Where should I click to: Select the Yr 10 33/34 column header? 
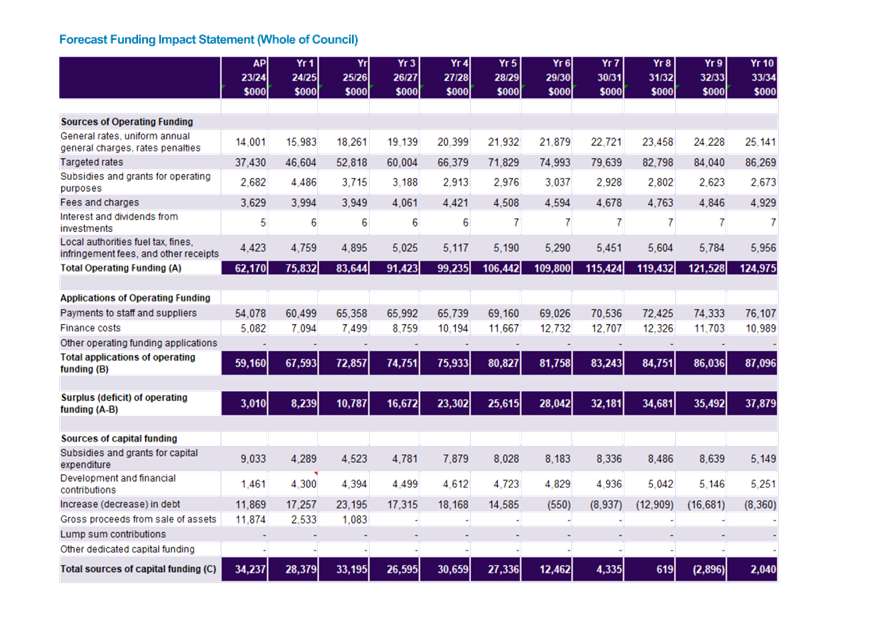[x=752, y=77]
